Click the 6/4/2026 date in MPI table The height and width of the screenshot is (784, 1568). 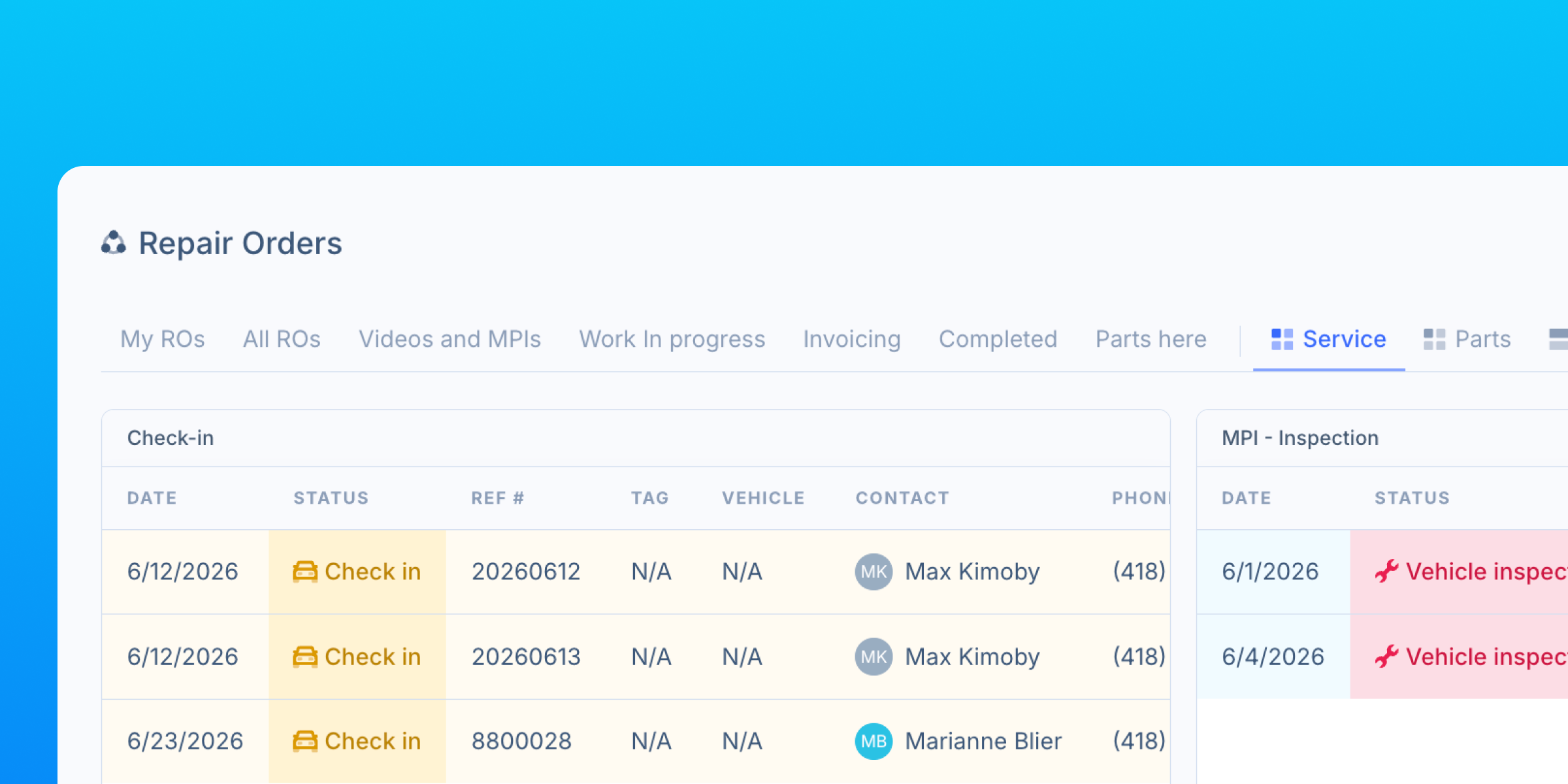1273,657
